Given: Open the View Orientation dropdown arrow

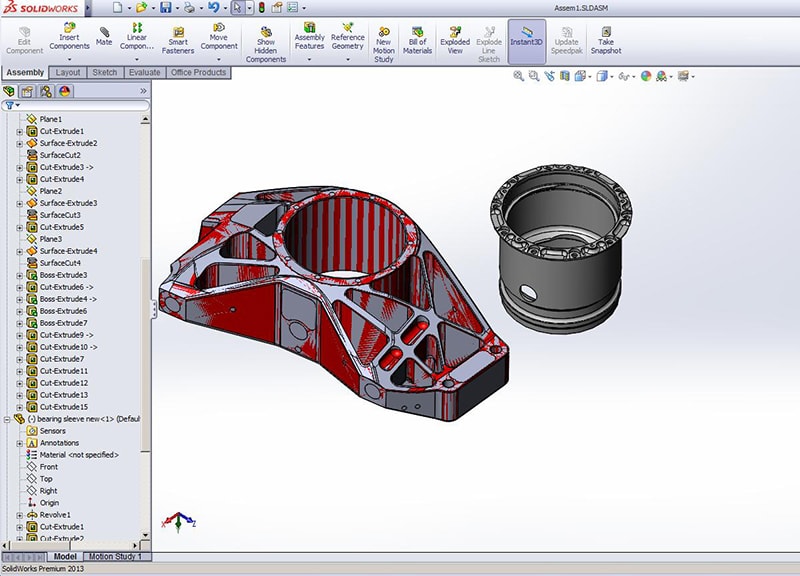Looking at the screenshot, I should 589,75.
